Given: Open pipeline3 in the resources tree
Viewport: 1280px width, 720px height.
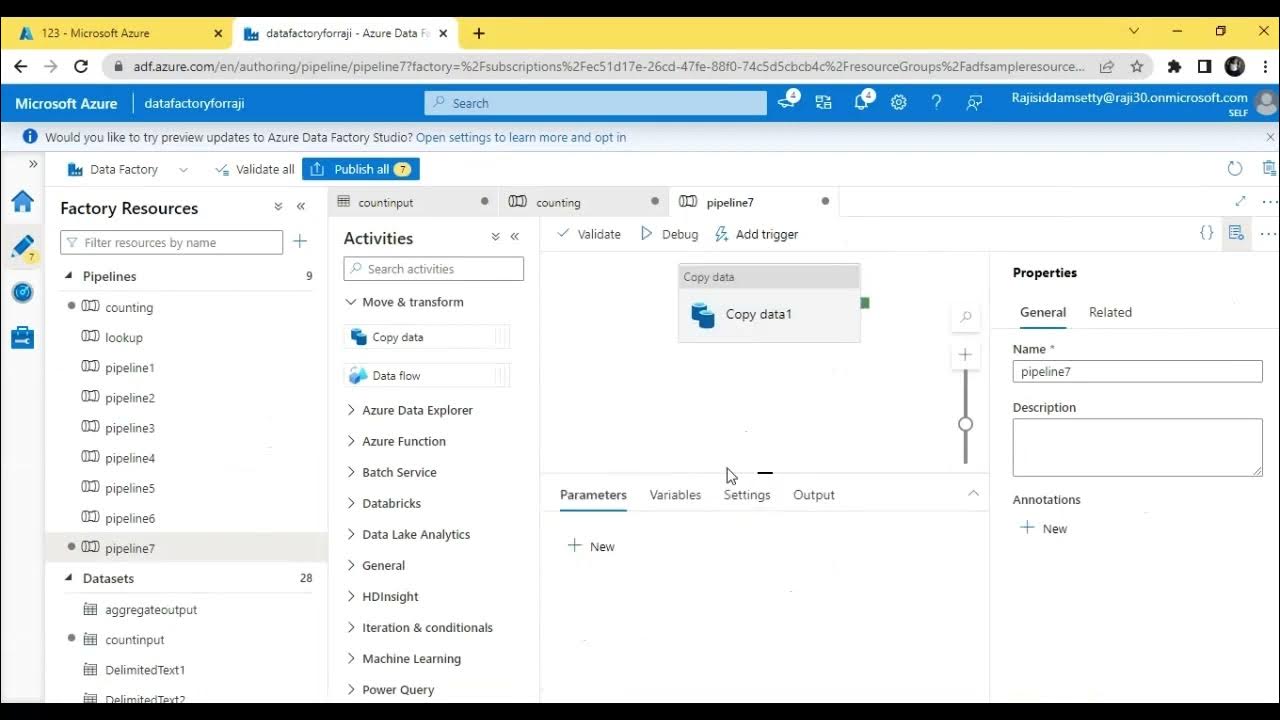Looking at the screenshot, I should [x=130, y=428].
